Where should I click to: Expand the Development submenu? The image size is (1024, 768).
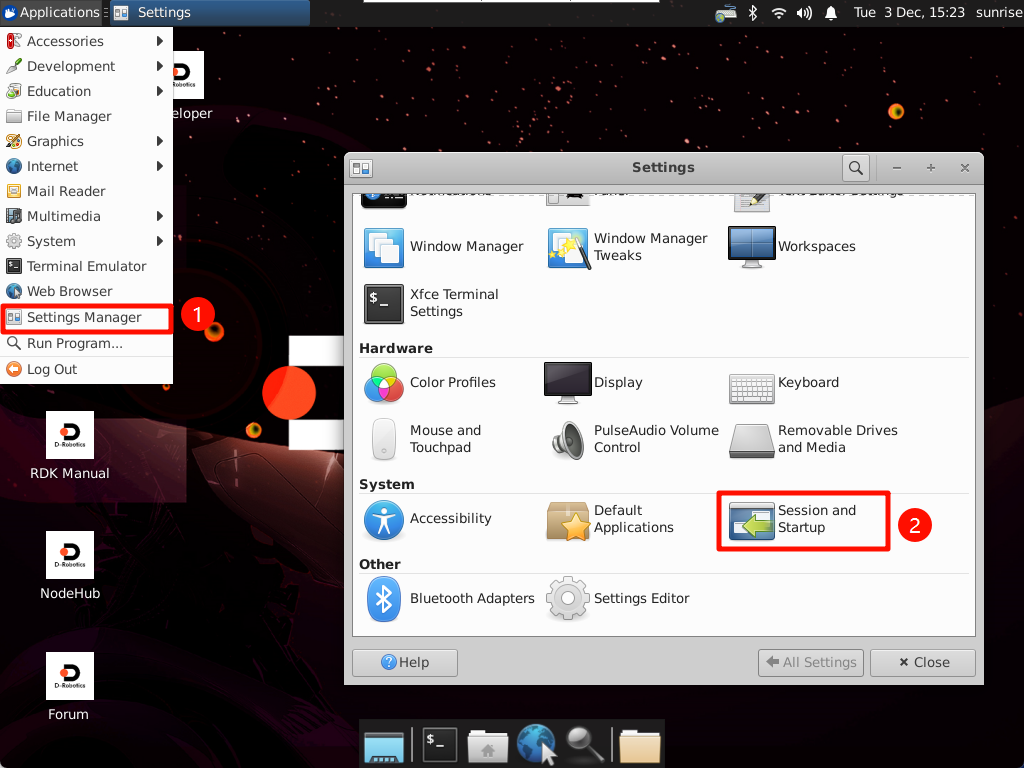click(86, 67)
